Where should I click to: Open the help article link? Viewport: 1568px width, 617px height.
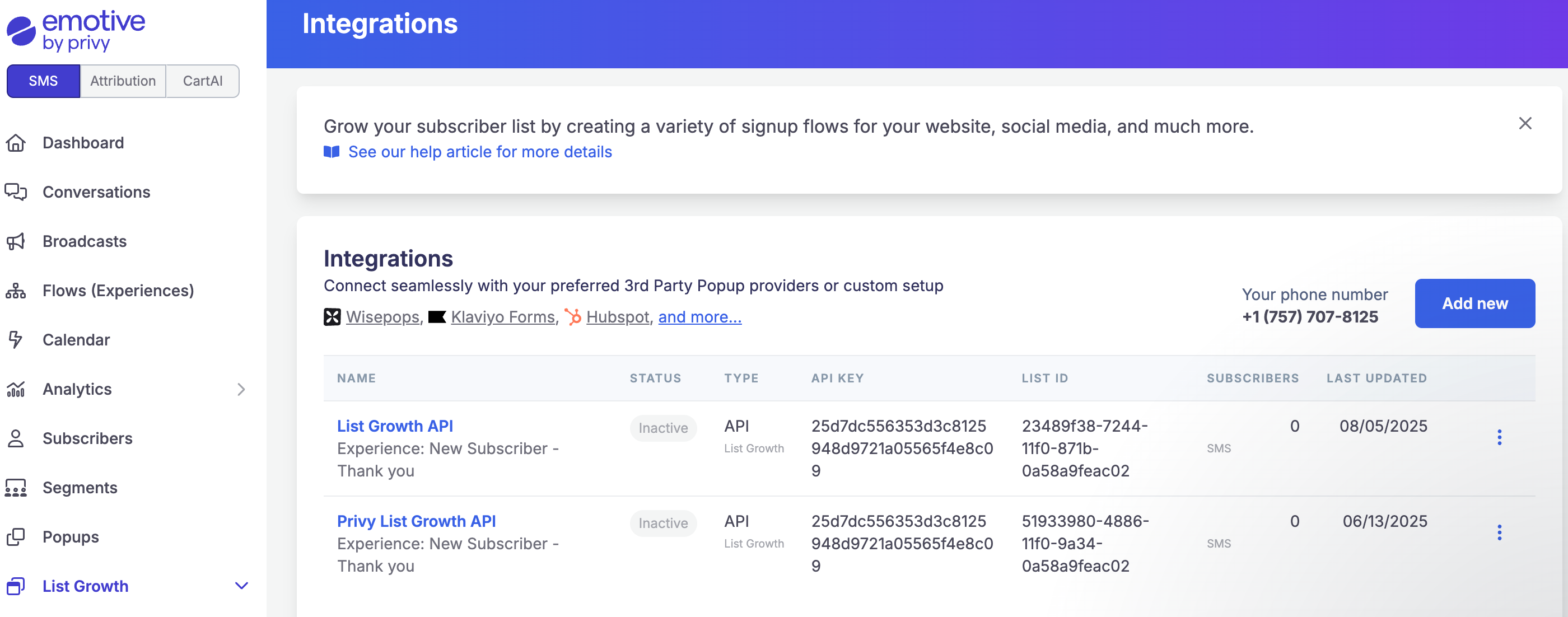[480, 152]
